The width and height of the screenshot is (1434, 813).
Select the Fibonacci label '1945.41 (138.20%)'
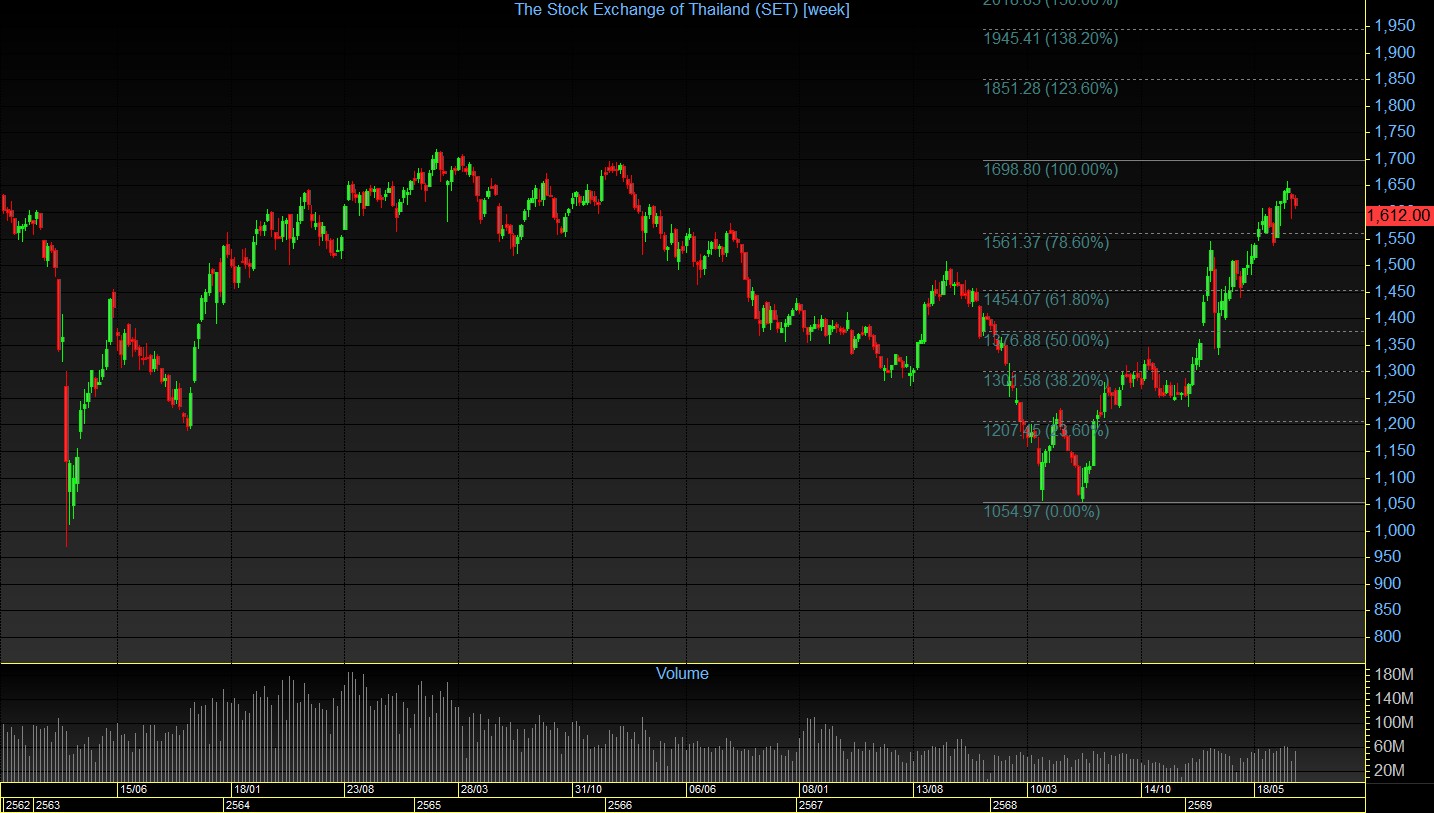tap(1050, 39)
